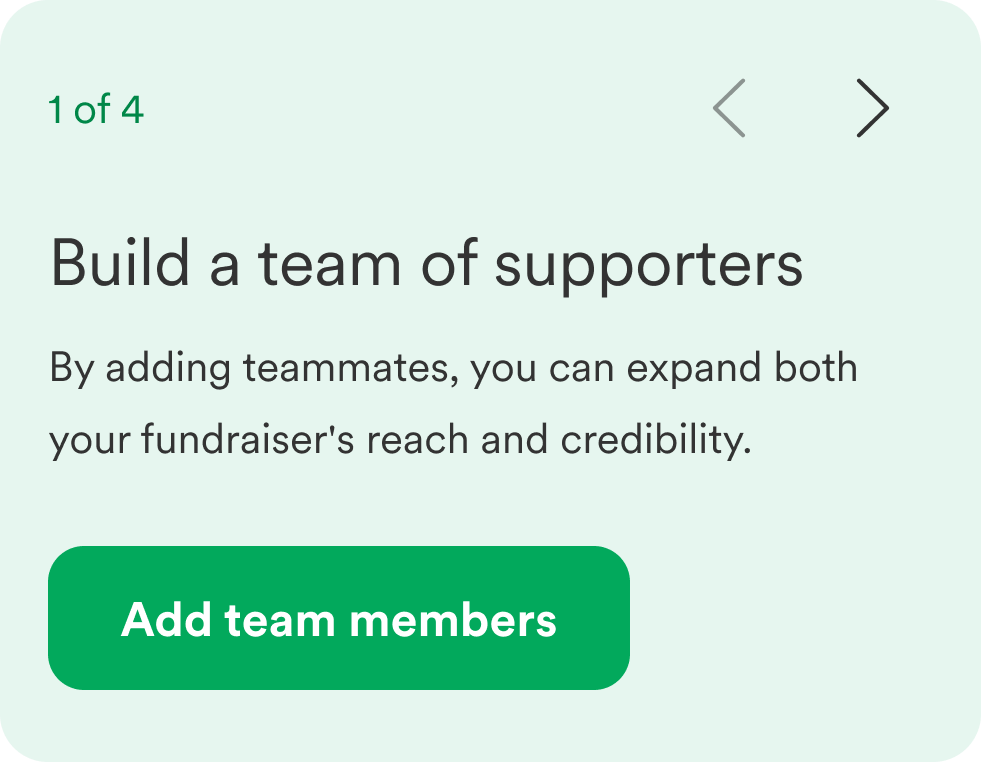Click the word "Build" in the title
981x762 pixels.
click(x=119, y=264)
